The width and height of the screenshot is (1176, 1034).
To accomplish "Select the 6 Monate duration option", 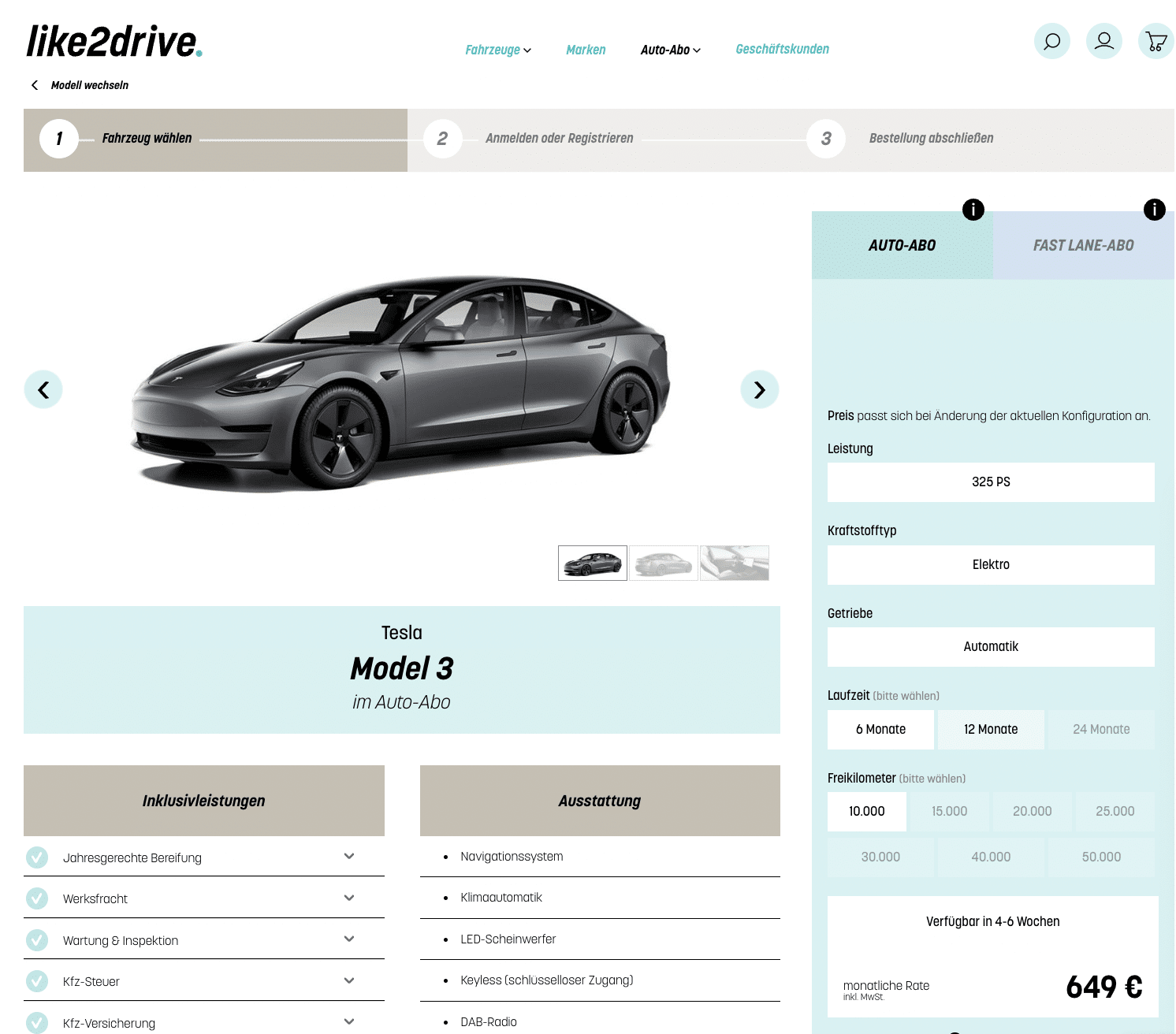I will click(x=880, y=730).
